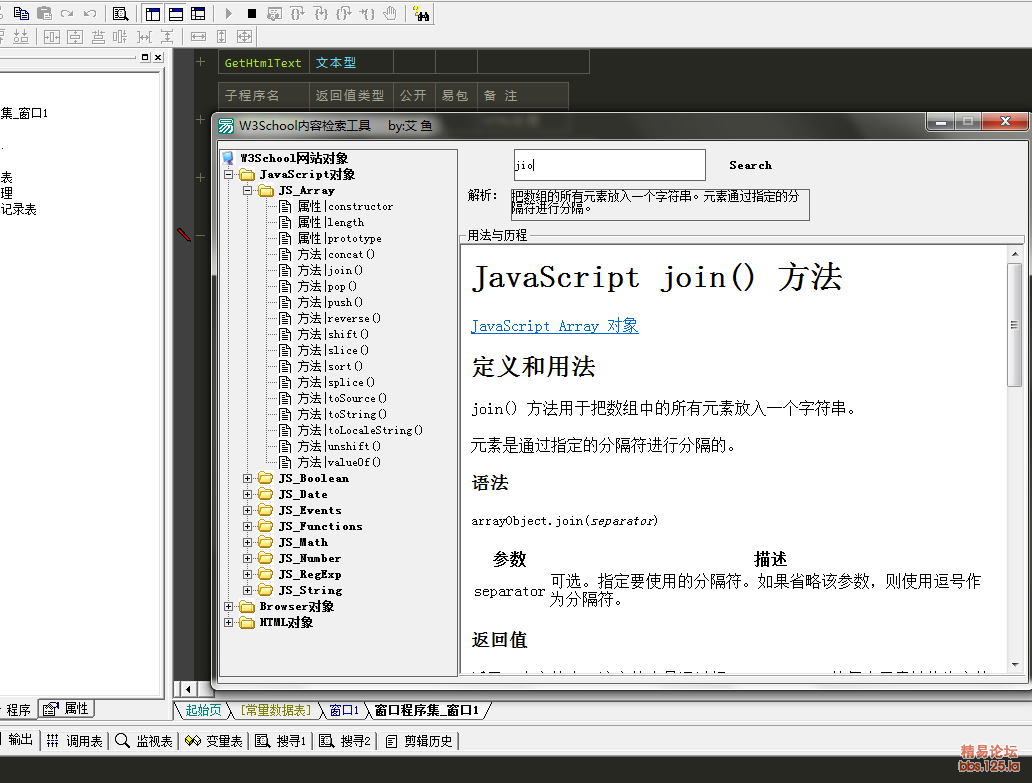
Task: Click the make-same-width icon
Action: click(x=198, y=37)
